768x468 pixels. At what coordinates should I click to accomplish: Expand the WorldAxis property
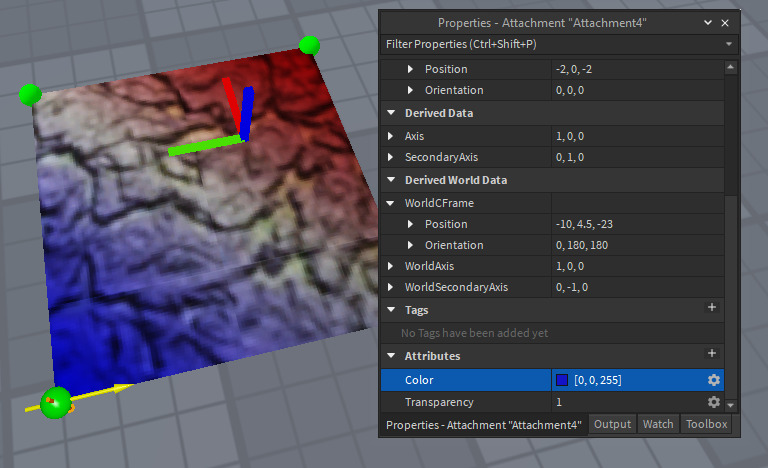[390, 266]
